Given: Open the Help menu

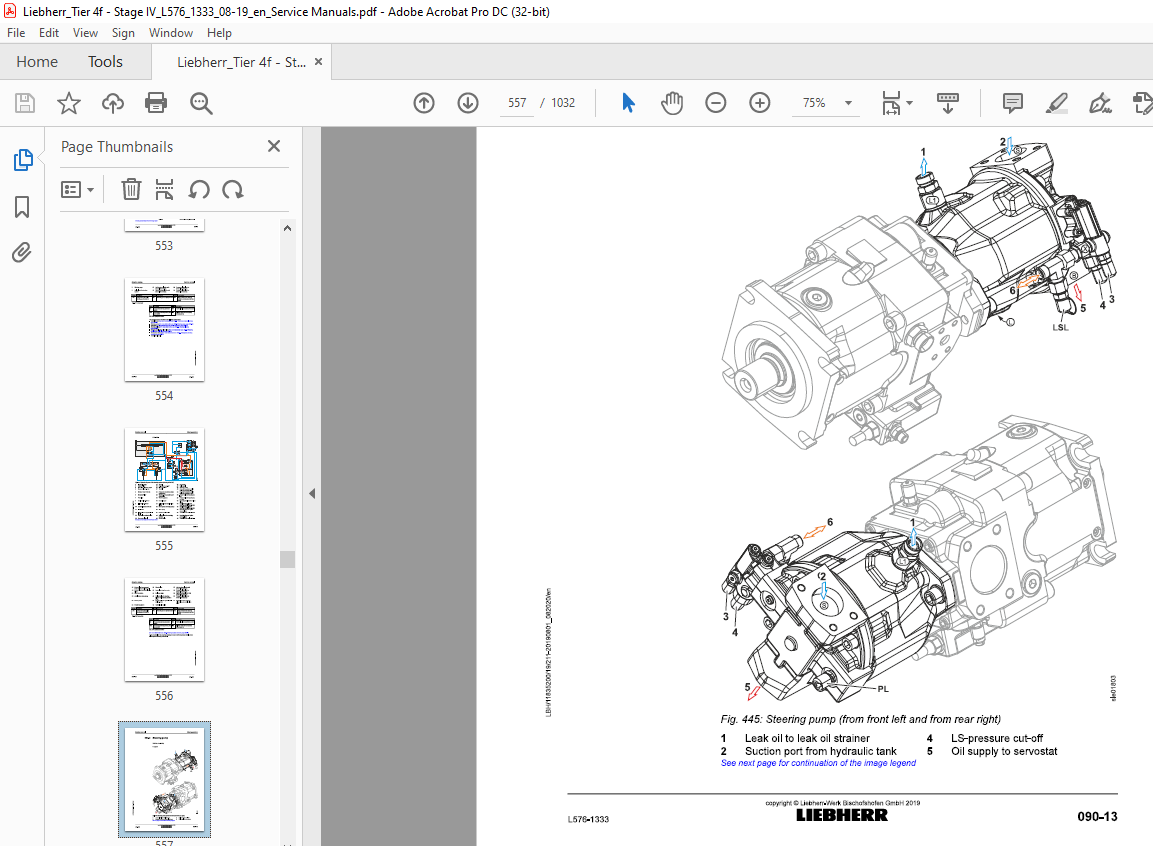Looking at the screenshot, I should click(219, 32).
